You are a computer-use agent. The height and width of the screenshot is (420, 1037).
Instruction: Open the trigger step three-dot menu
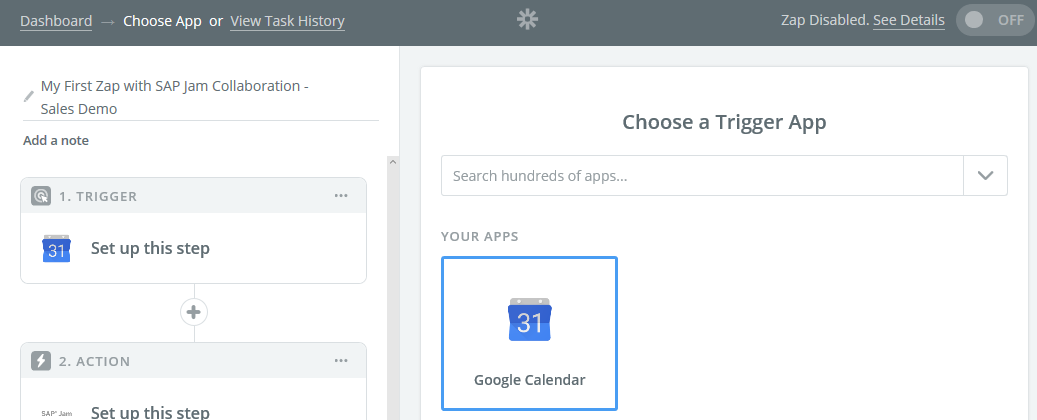pos(341,196)
